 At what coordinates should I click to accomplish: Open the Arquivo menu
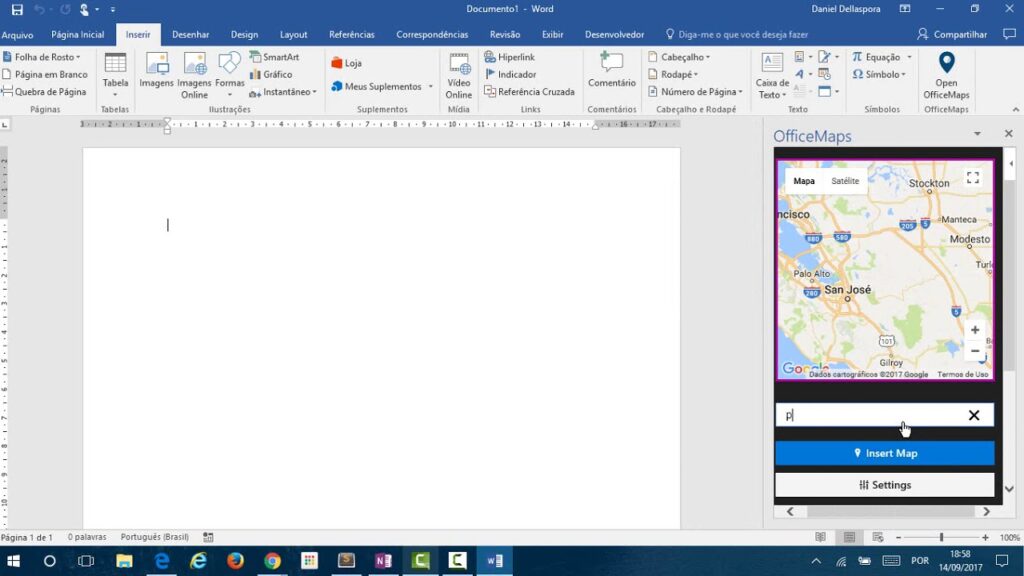tap(17, 35)
